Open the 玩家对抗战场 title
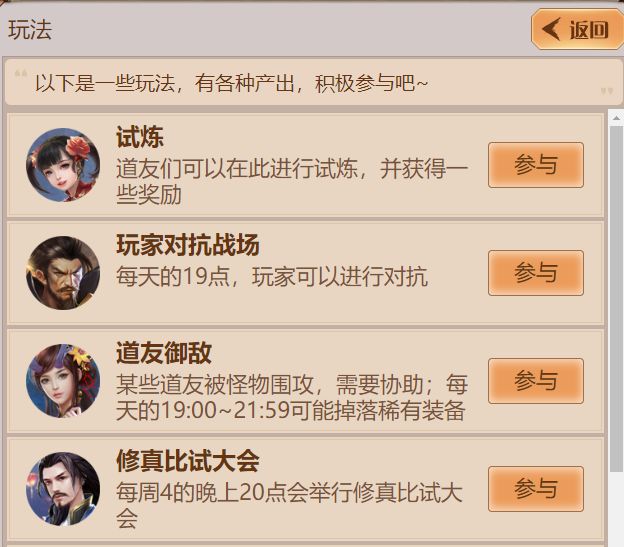Screen dimensions: 624x547 (x=188, y=245)
